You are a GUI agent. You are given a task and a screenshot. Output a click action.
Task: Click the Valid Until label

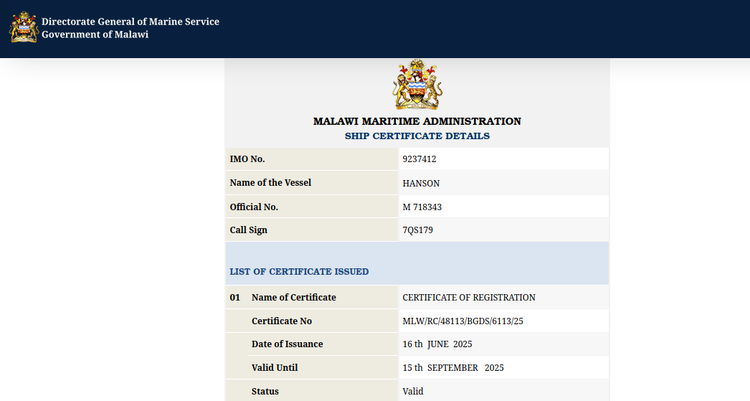click(x=275, y=368)
